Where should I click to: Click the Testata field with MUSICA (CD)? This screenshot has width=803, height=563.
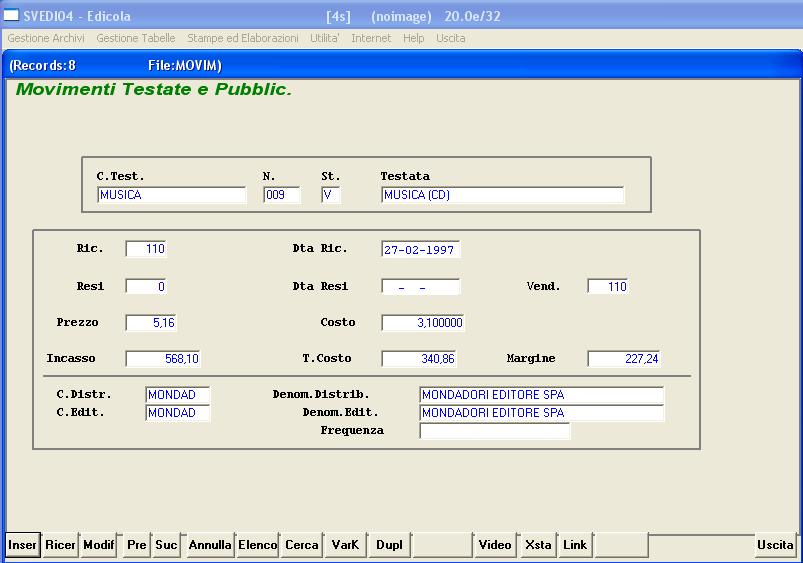502,195
